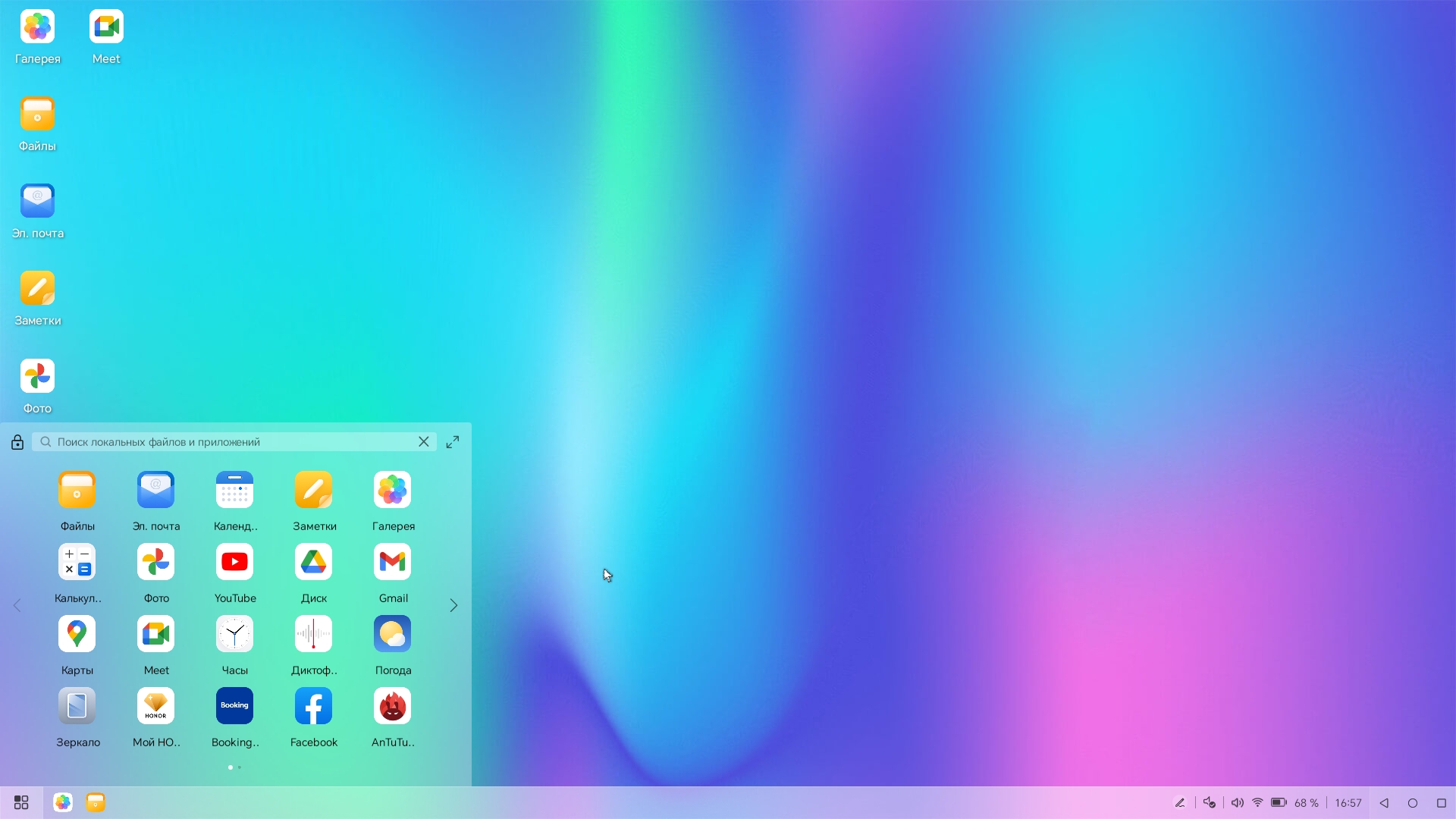Go to next app page arrow
Image resolution: width=1456 pixels, height=819 pixels.
tap(453, 605)
